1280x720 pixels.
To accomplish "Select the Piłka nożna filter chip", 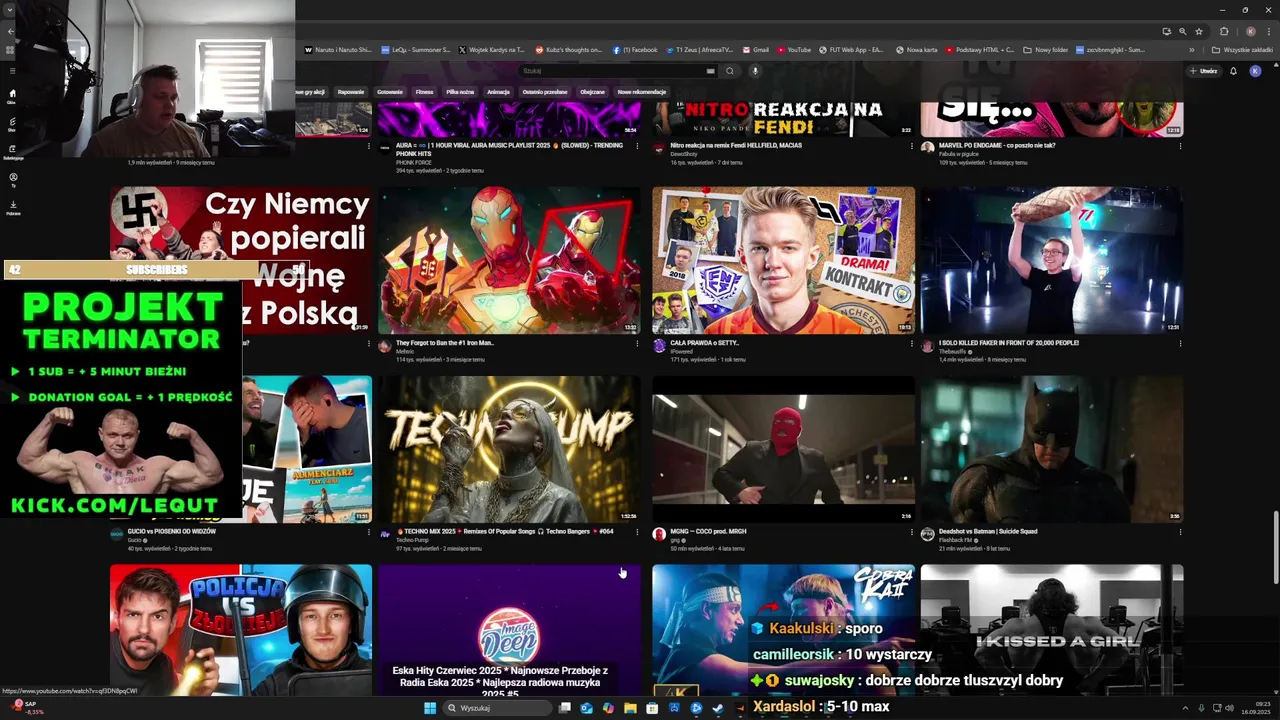I will [x=460, y=92].
